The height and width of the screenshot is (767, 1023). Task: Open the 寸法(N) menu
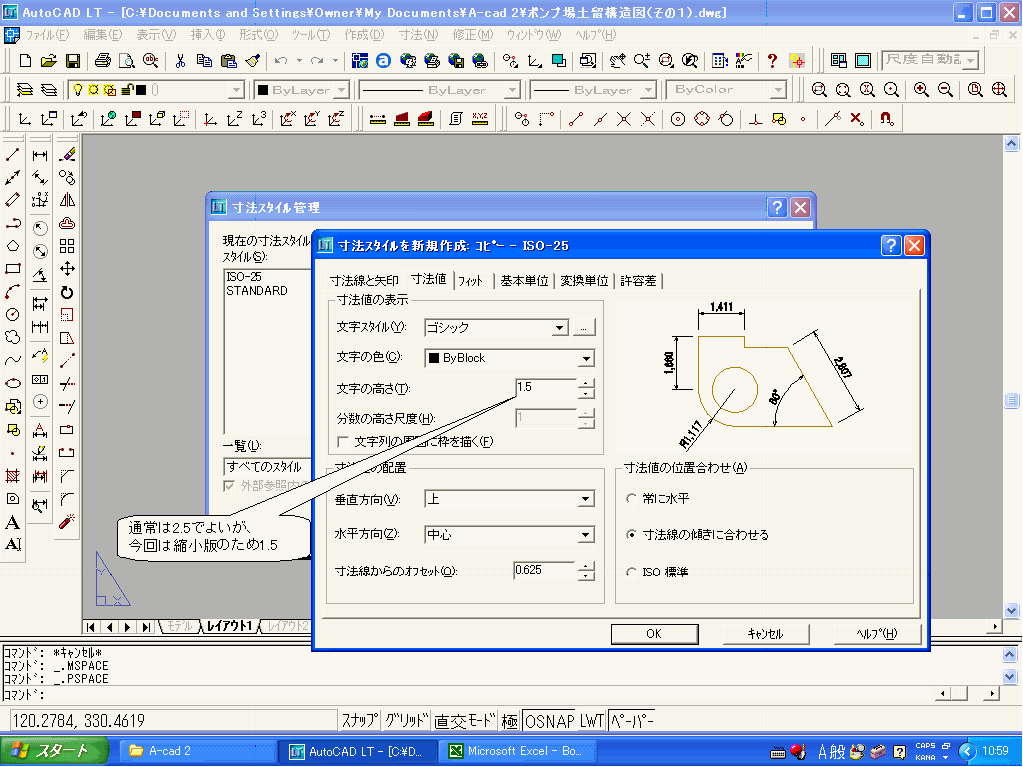click(x=418, y=35)
